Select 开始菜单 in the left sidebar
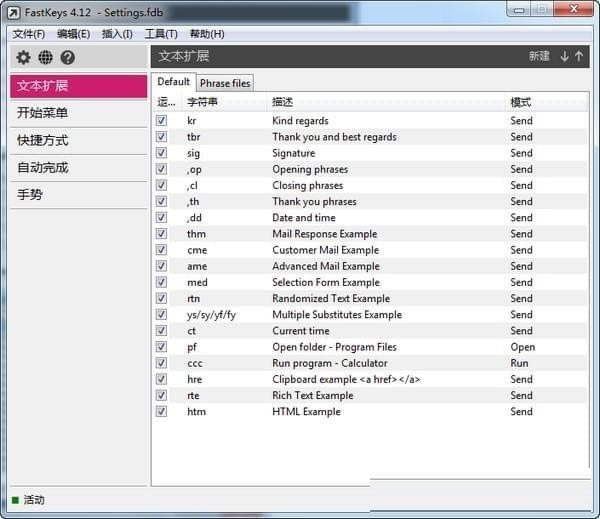600x519 pixels. coord(43,113)
